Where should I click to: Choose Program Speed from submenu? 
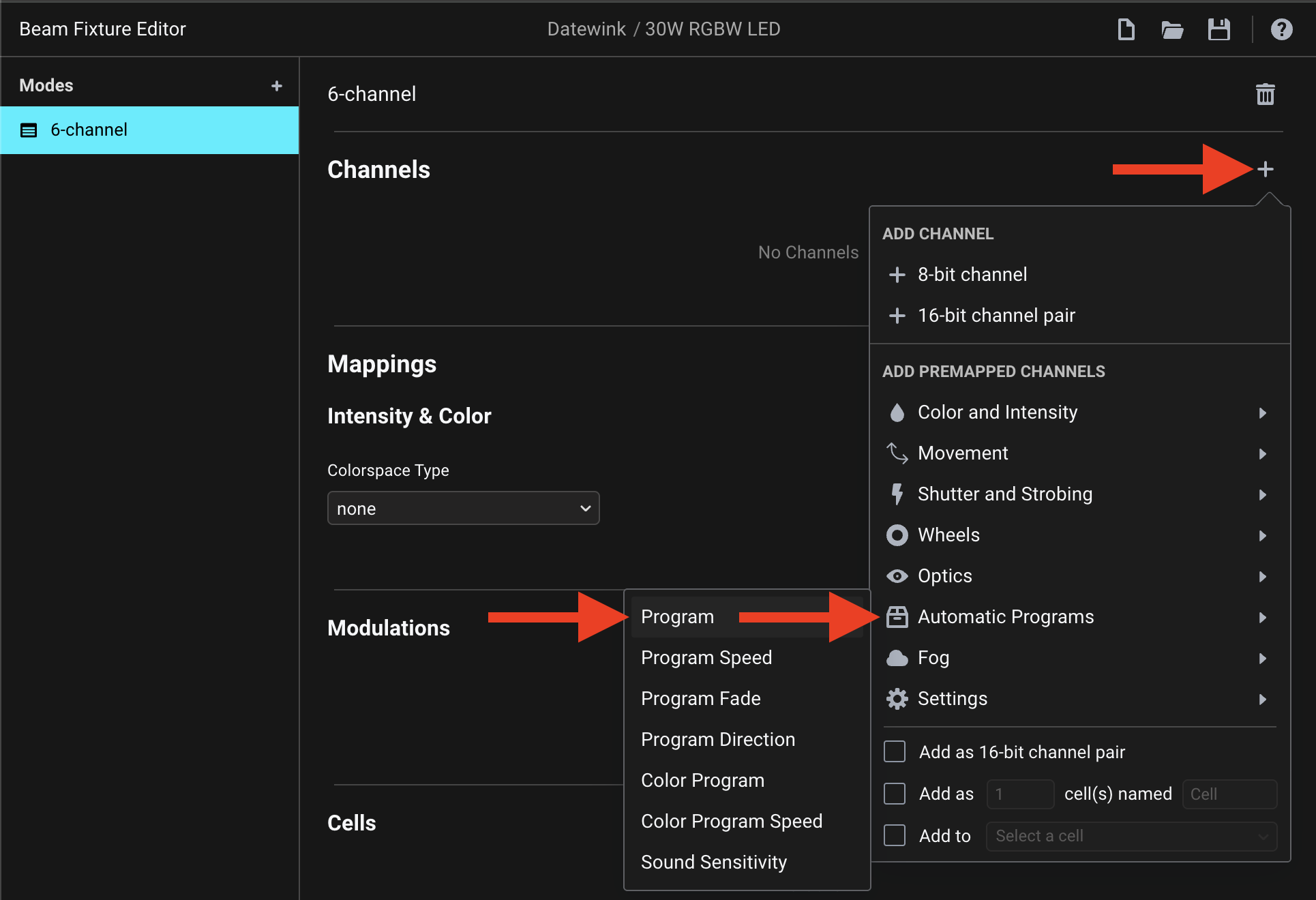[706, 658]
